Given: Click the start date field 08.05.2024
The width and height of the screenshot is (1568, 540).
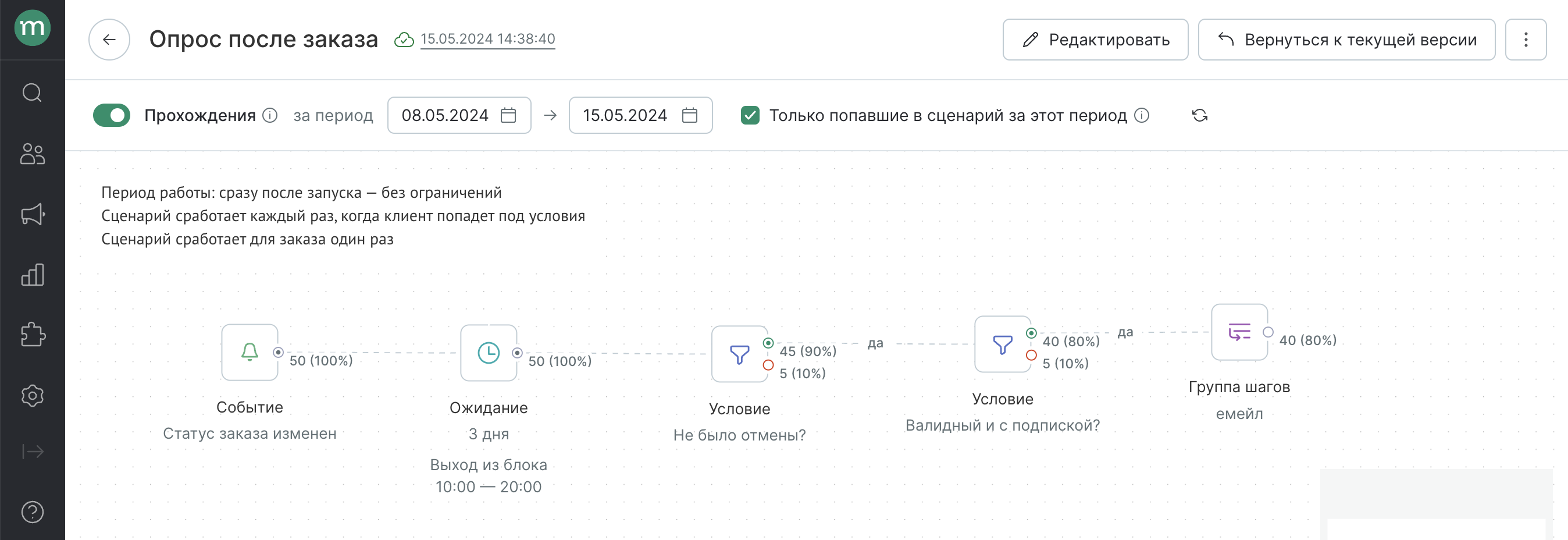Looking at the screenshot, I should [x=459, y=115].
